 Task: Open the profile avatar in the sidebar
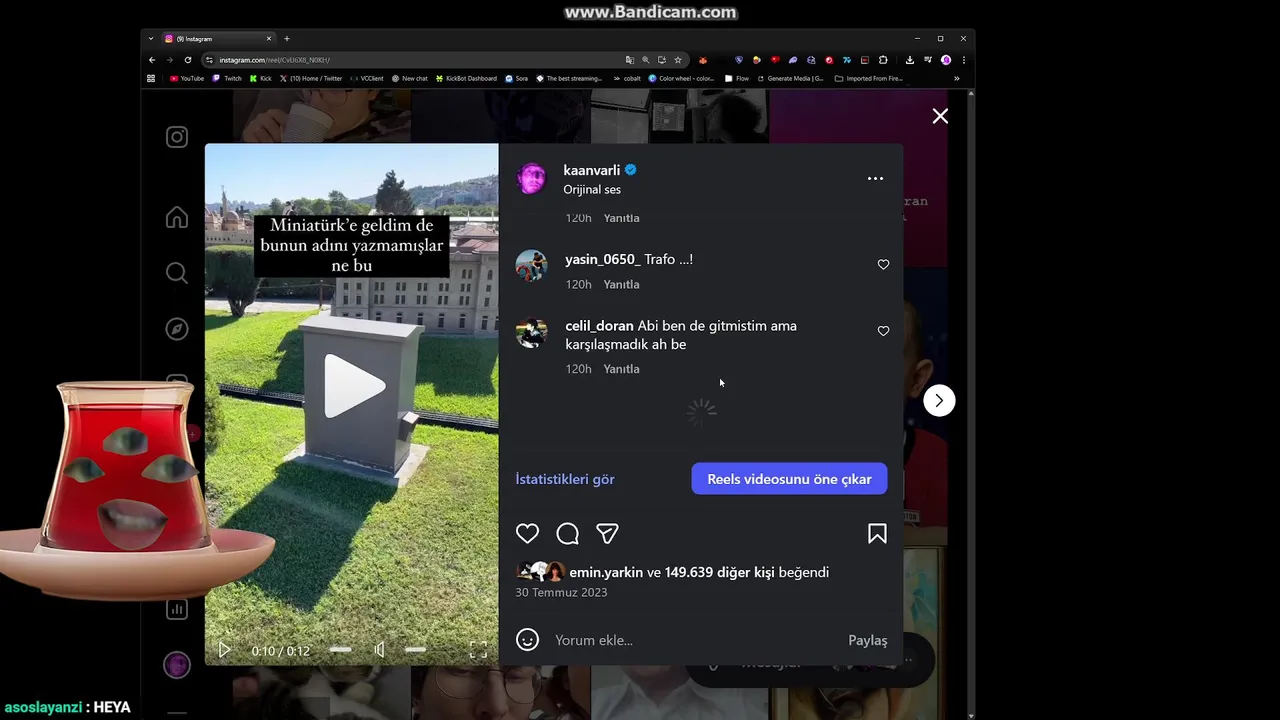[x=177, y=664]
